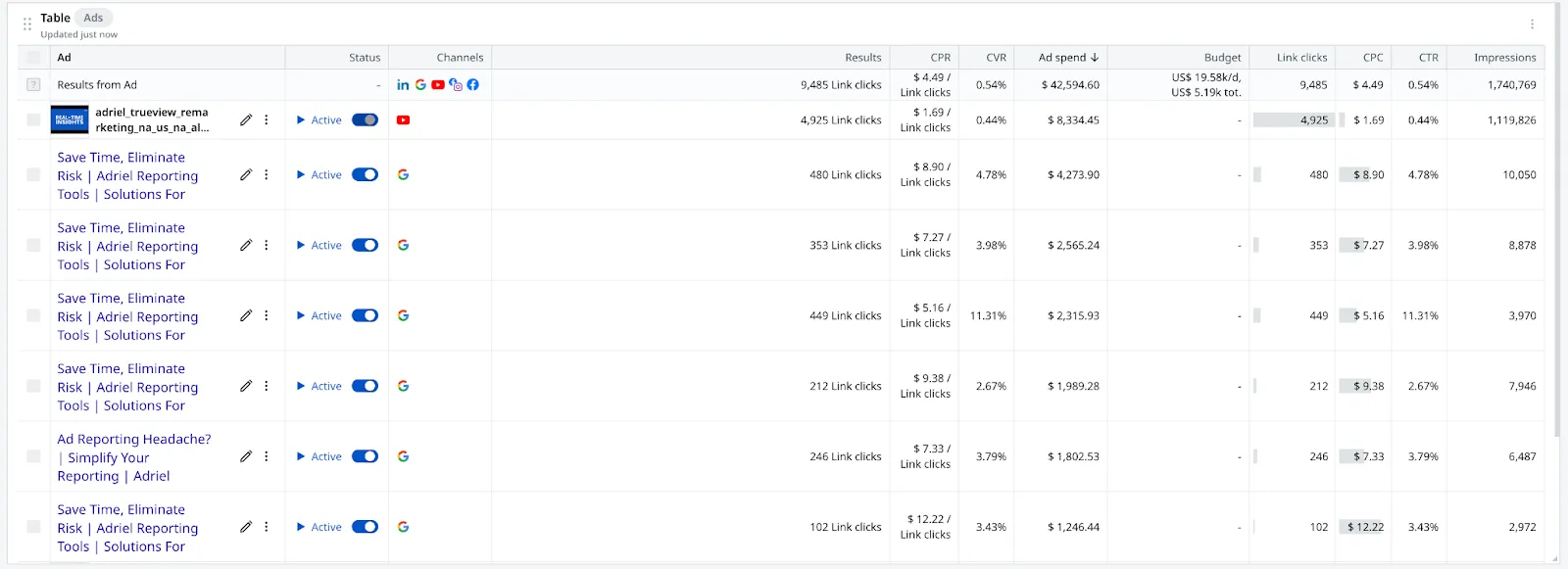Grab the Table widget drag handle
The image size is (1568, 569).
click(27, 24)
